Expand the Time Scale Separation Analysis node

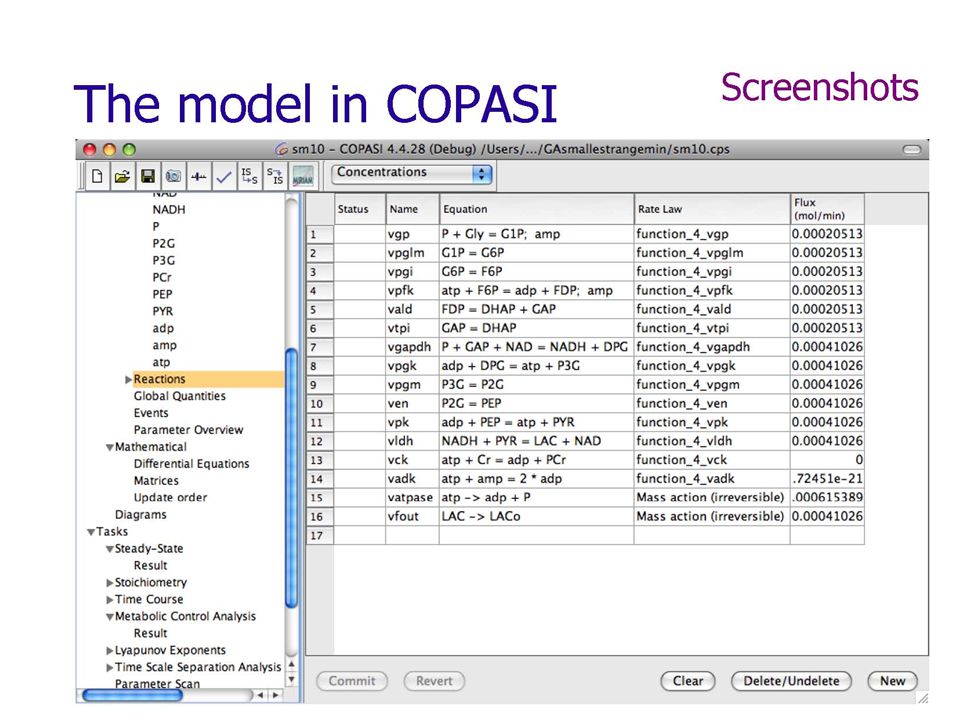coord(110,668)
